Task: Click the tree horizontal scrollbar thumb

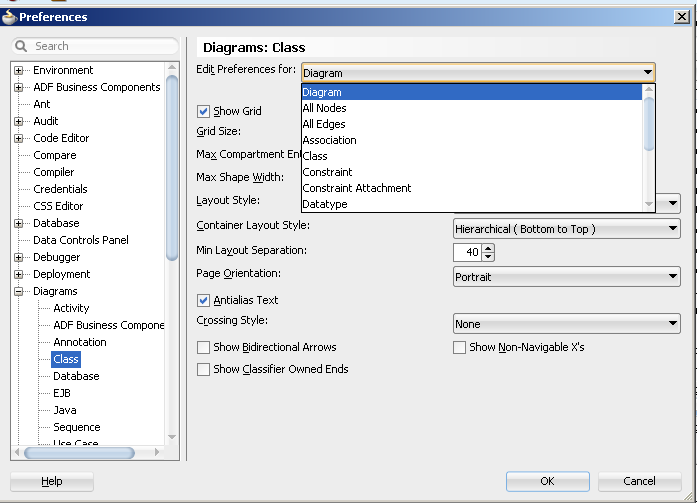Action: (x=79, y=452)
